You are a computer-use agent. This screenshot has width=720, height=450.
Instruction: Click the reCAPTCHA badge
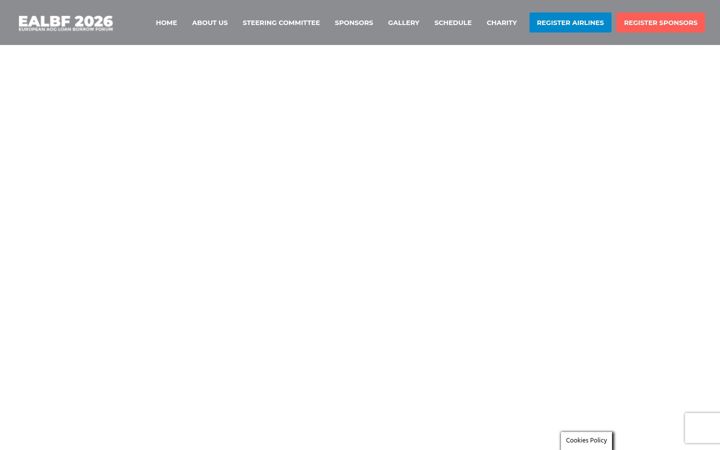[x=703, y=428]
